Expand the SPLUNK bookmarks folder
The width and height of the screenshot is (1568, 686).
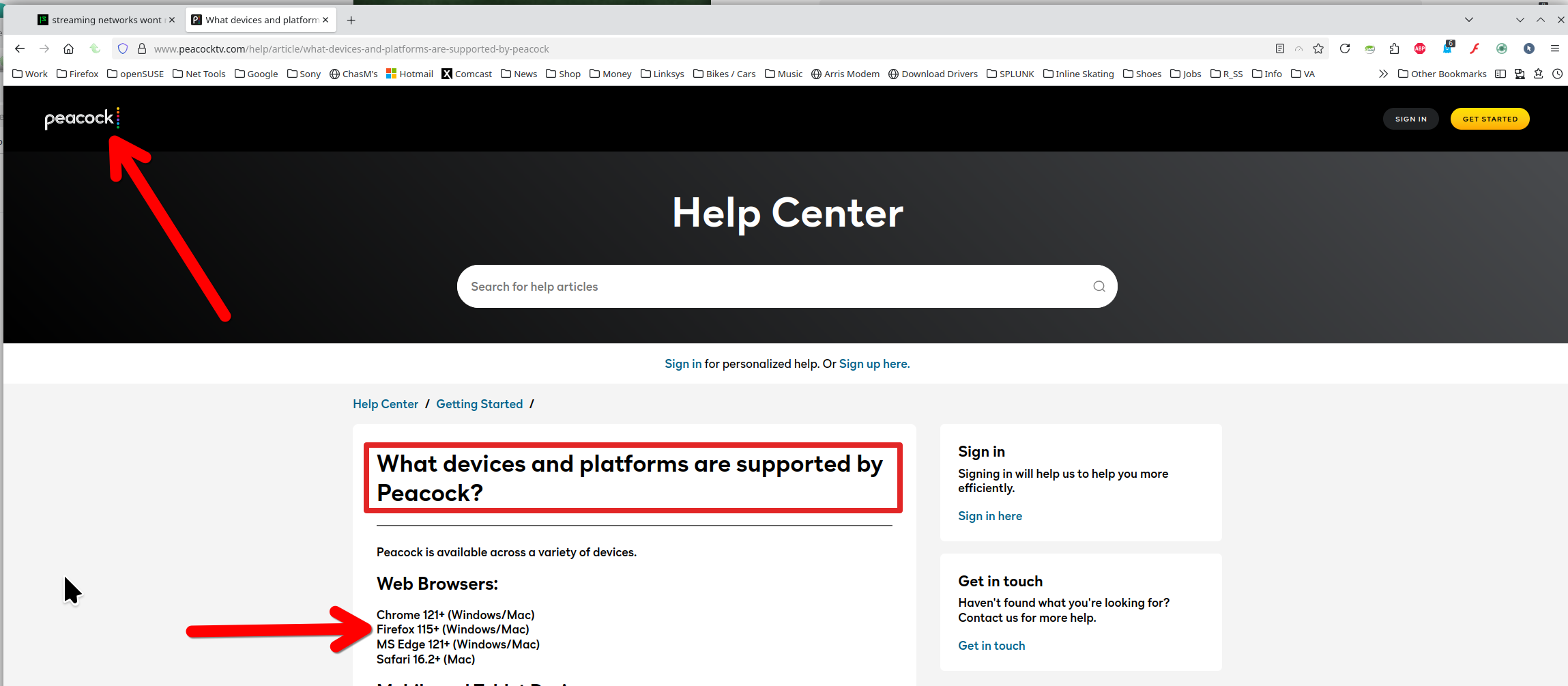pos(1010,74)
